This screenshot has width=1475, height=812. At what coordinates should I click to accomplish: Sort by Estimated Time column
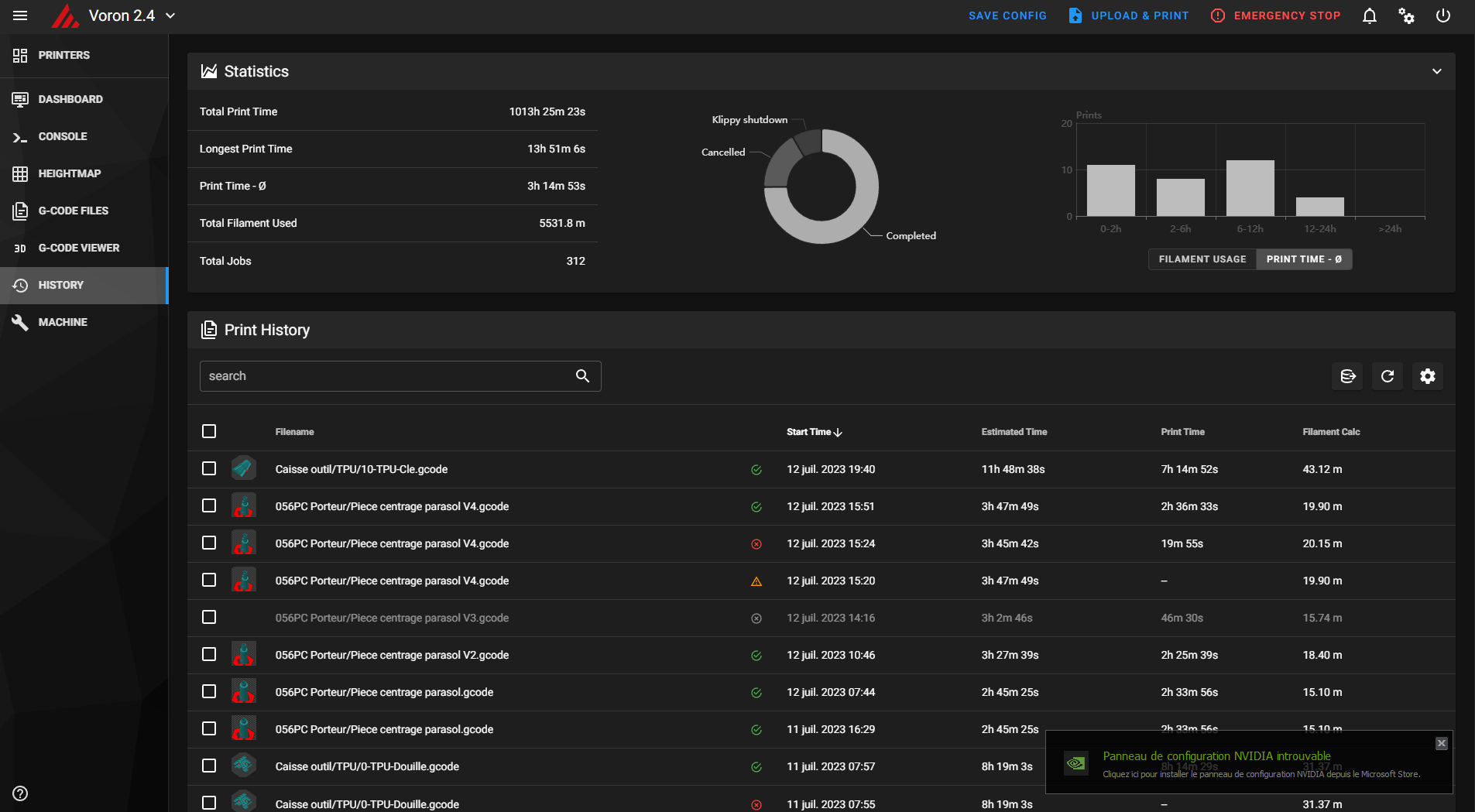pyautogui.click(x=1014, y=432)
